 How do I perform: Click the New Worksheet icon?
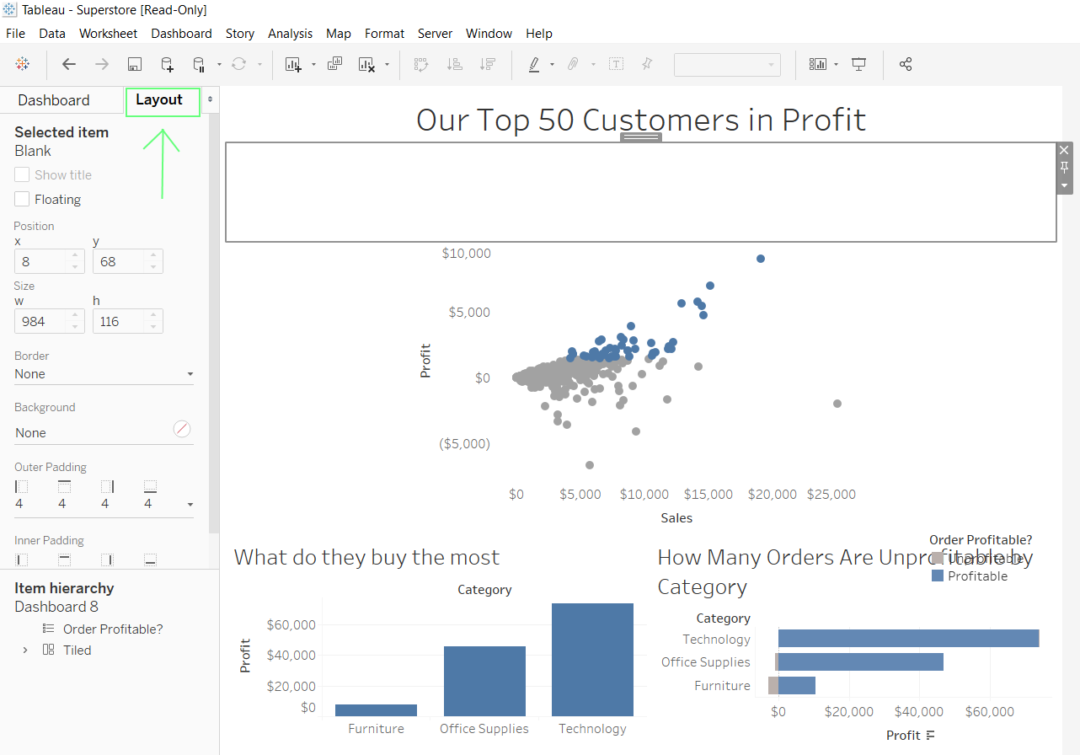coord(295,64)
